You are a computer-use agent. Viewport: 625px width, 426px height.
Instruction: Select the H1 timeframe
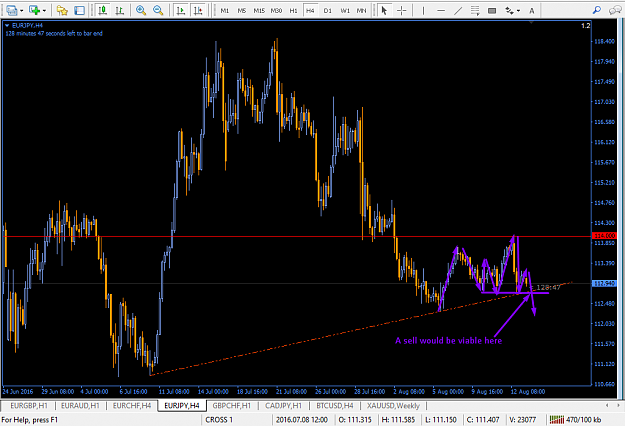tap(293, 10)
